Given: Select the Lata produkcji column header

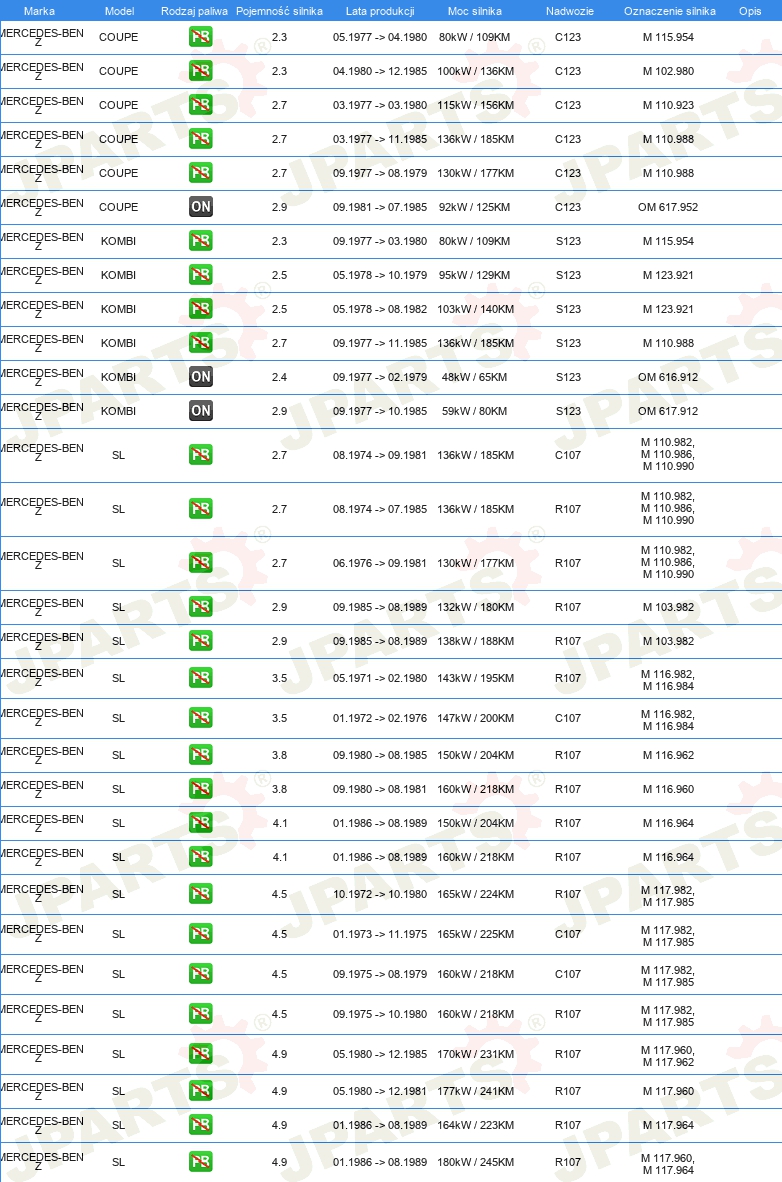Looking at the screenshot, I should tap(380, 11).
